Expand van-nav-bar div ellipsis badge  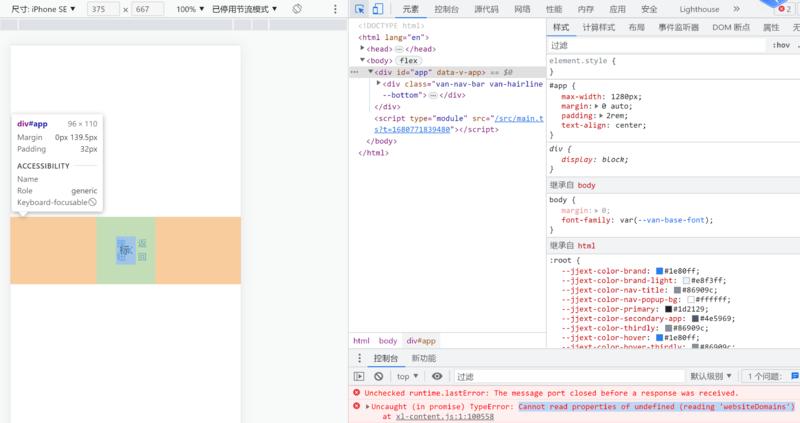point(433,95)
